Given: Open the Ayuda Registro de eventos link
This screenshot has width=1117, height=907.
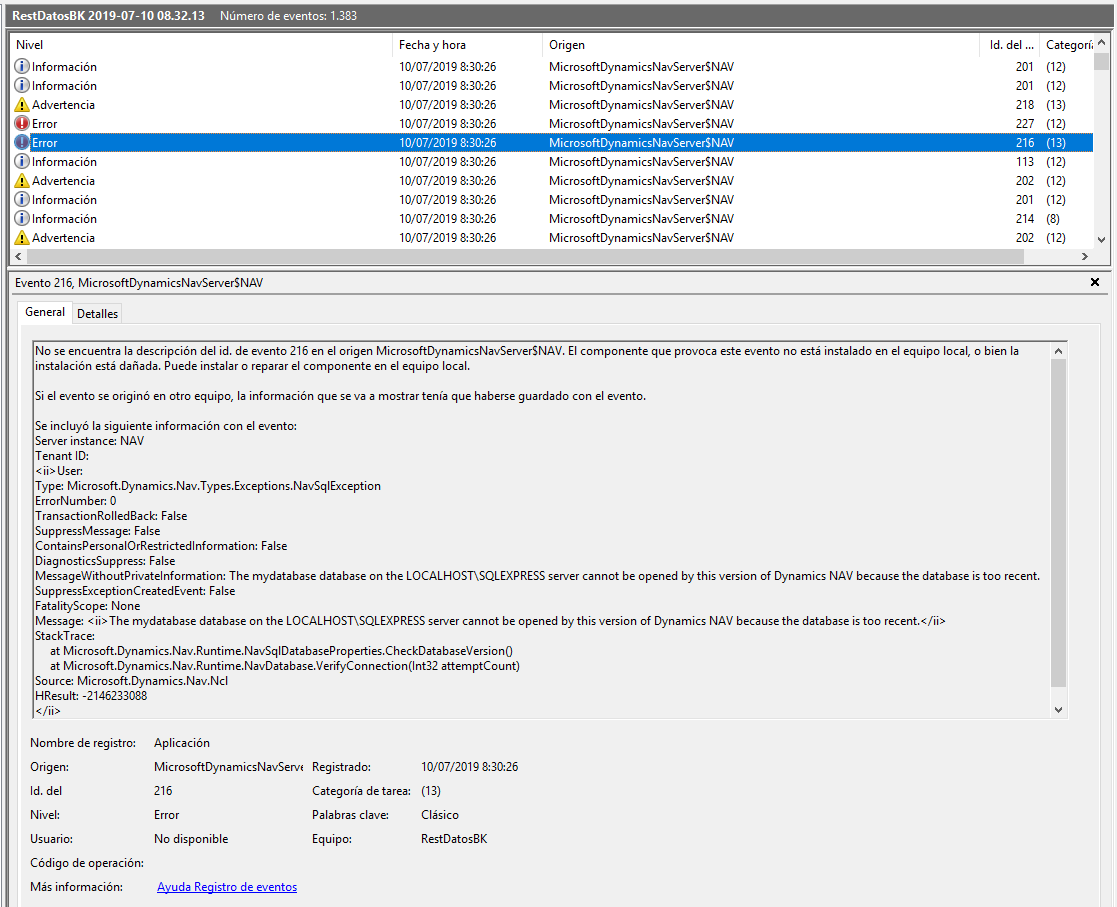Looking at the screenshot, I should coord(226,886).
